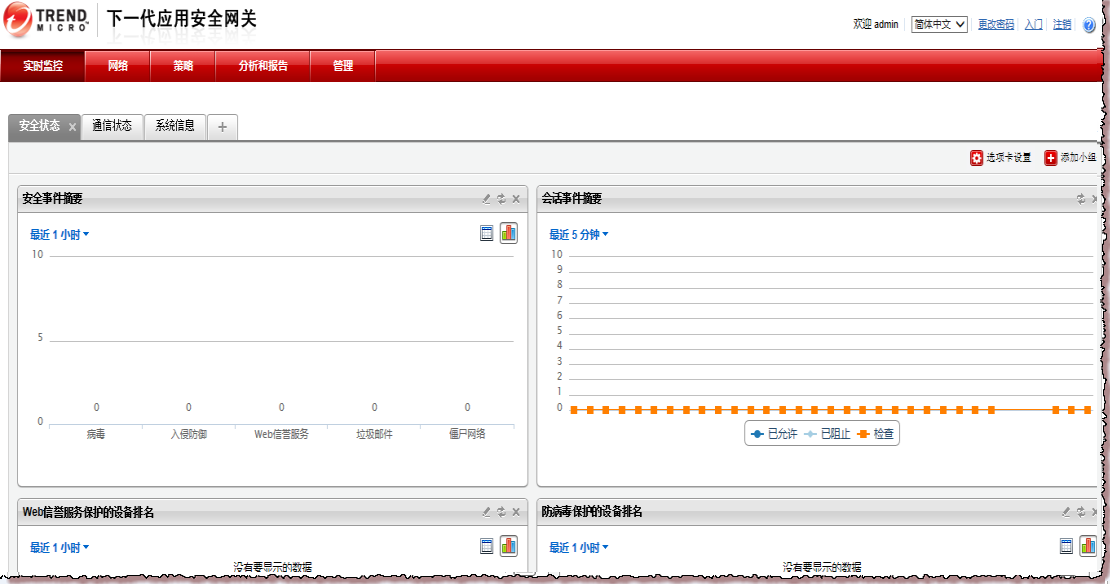Click the 添加小组件 plus icon

coord(1050,158)
